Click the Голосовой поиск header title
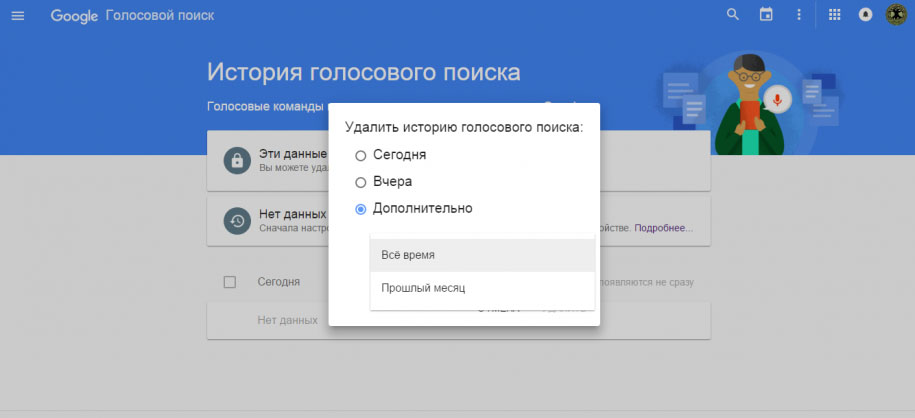This screenshot has width=915, height=418. click(x=160, y=16)
